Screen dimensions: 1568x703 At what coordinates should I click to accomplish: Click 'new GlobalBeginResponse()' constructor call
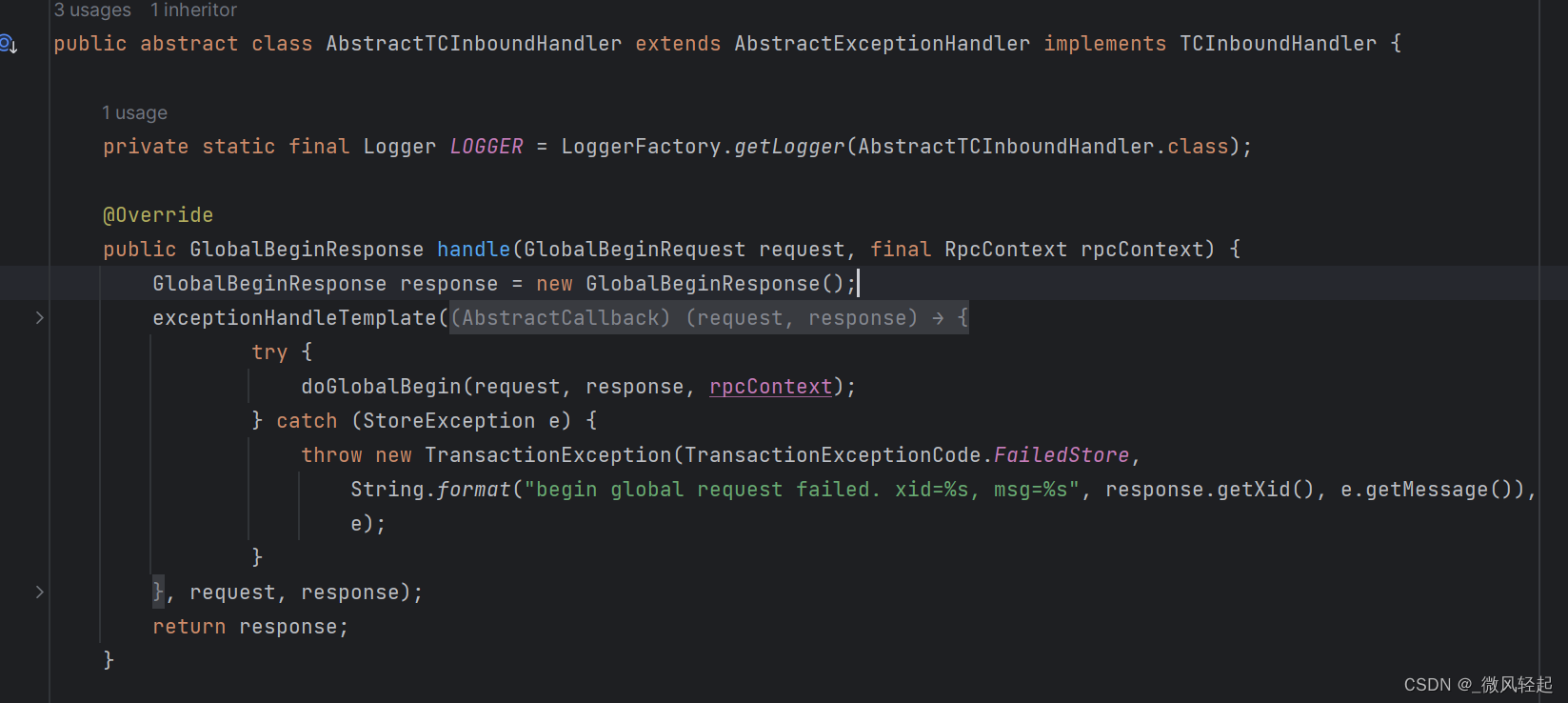tap(690, 284)
